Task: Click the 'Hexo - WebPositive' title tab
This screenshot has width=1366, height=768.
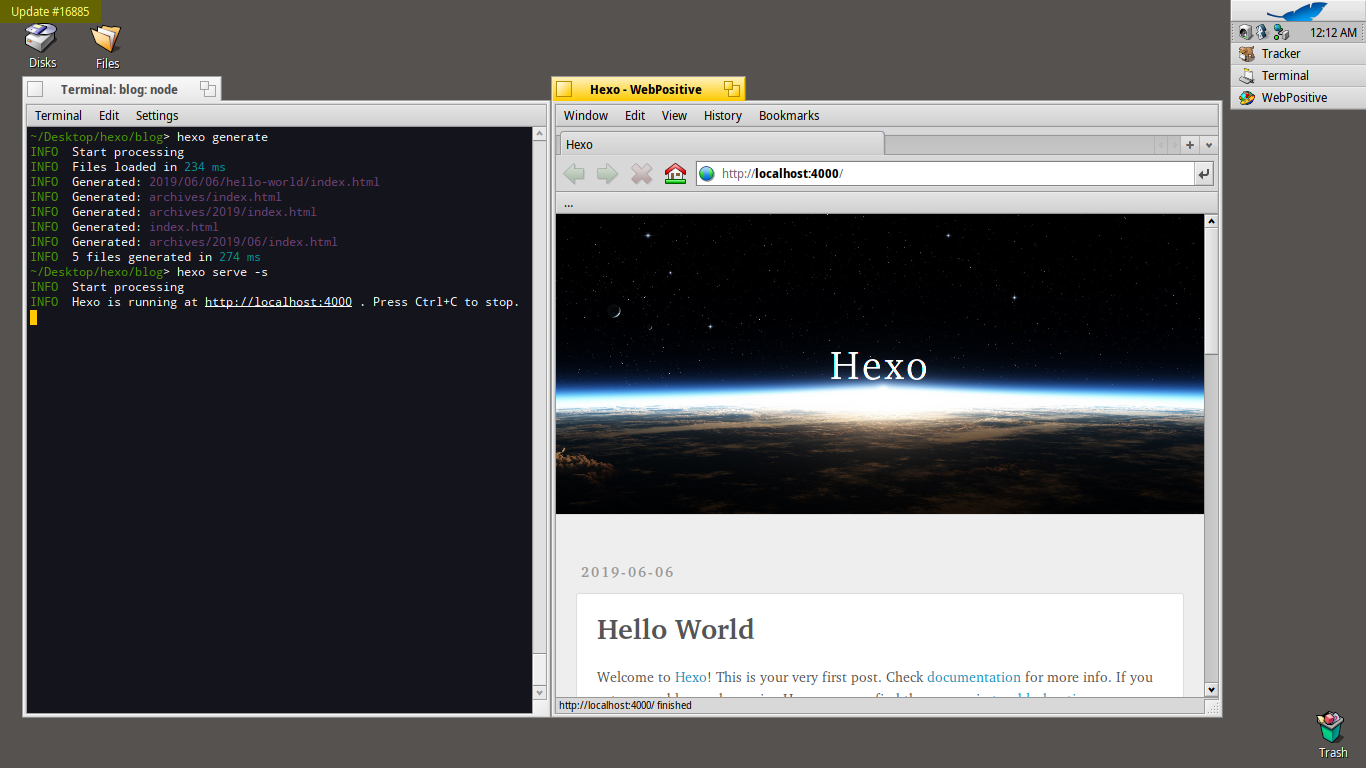Action: pos(646,89)
